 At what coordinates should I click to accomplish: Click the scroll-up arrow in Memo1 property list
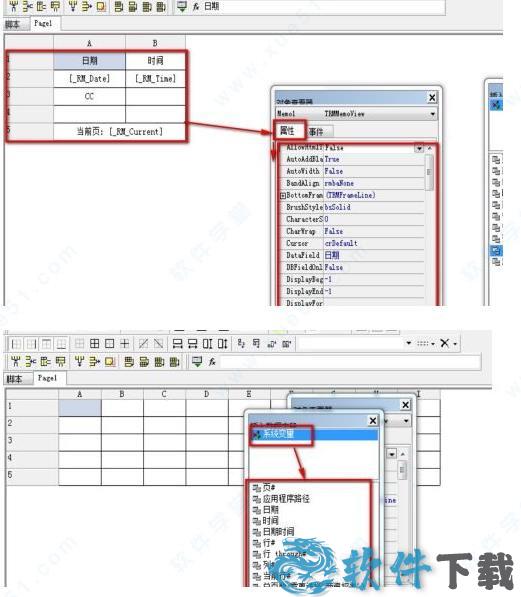tap(430, 148)
